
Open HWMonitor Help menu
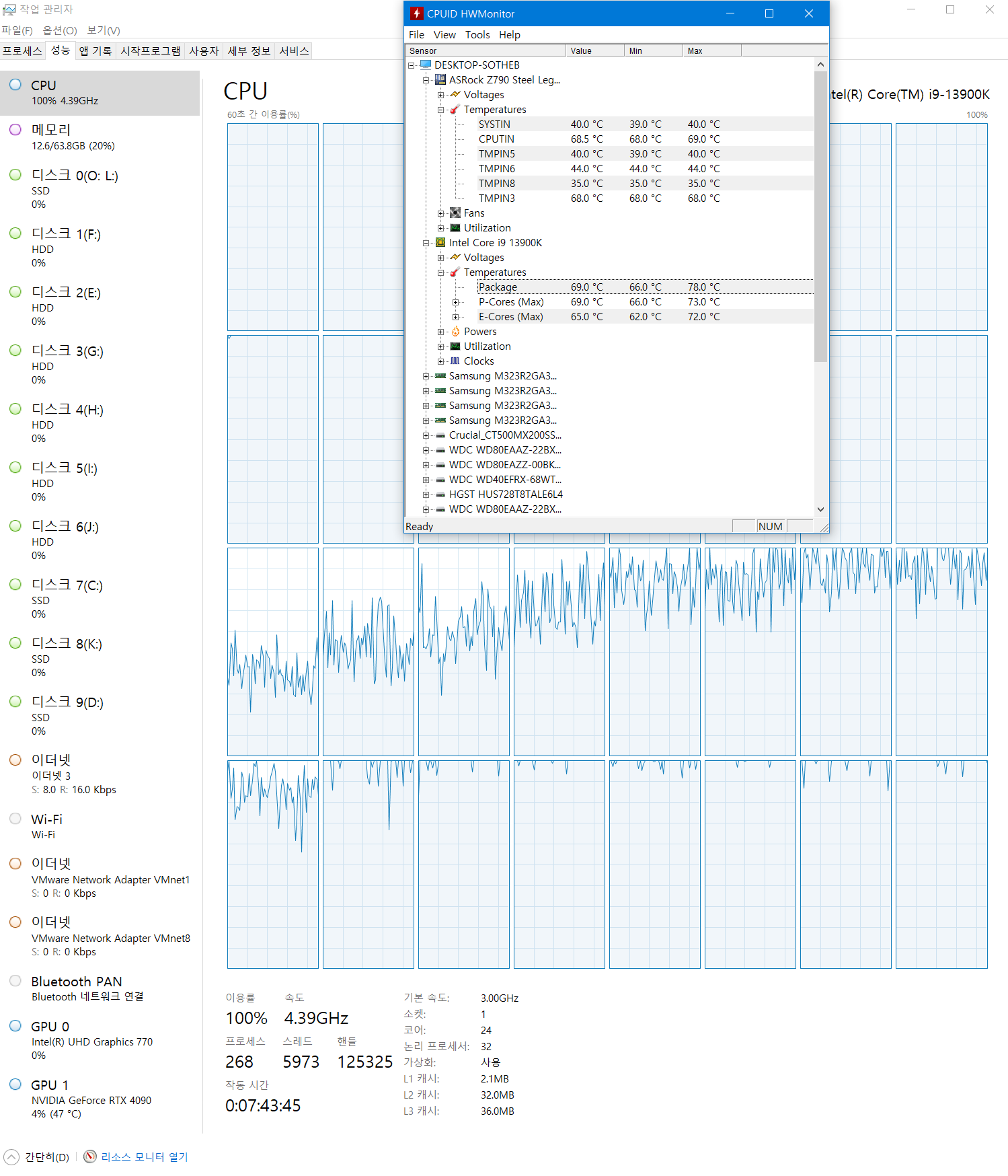[510, 34]
